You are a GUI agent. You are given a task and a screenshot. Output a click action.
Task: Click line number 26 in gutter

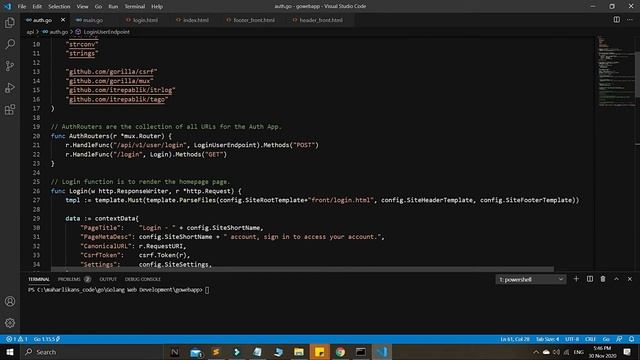pos(36,191)
